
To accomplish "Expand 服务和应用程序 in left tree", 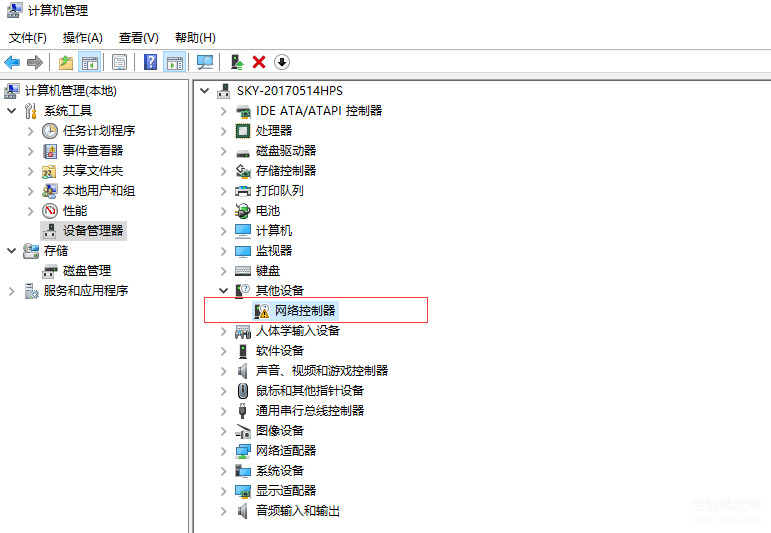I will pos(12,291).
